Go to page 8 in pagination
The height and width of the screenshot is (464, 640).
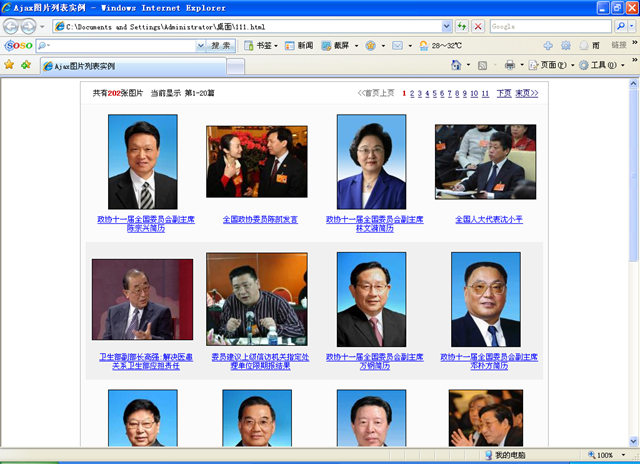coord(457,93)
